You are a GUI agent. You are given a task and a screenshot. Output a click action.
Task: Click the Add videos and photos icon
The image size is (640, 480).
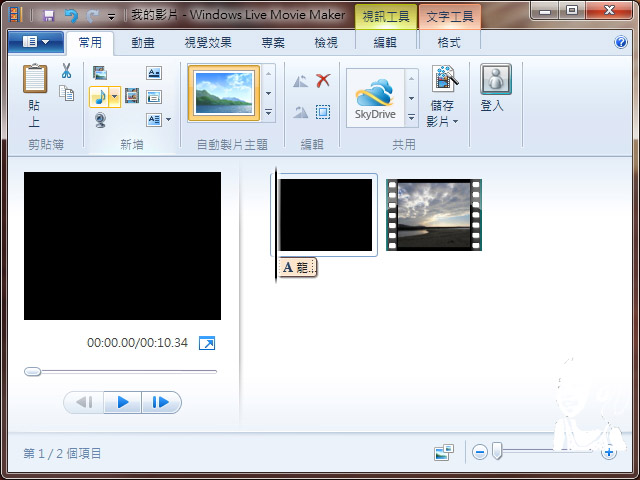pos(100,73)
